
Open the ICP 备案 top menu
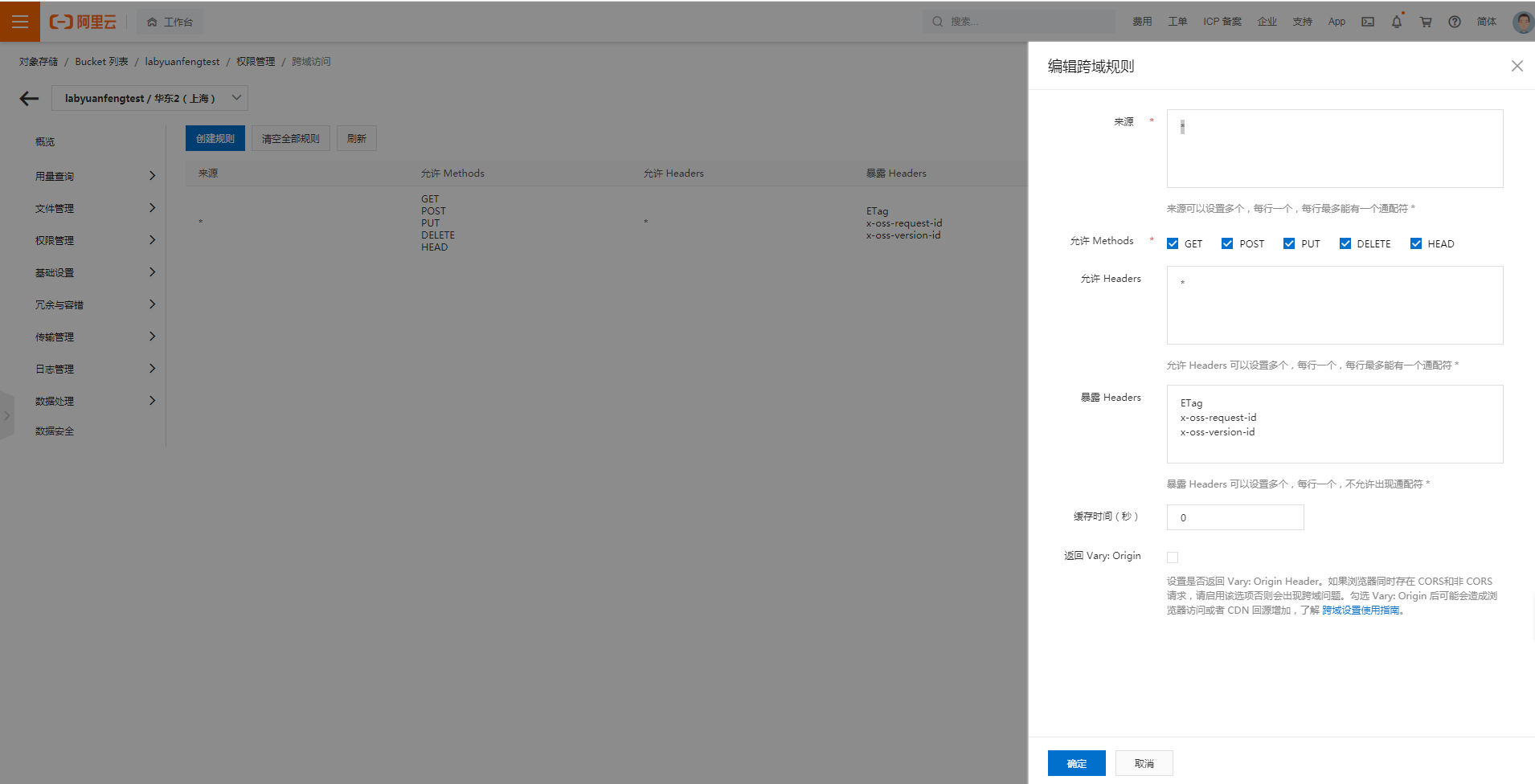coord(1222,22)
